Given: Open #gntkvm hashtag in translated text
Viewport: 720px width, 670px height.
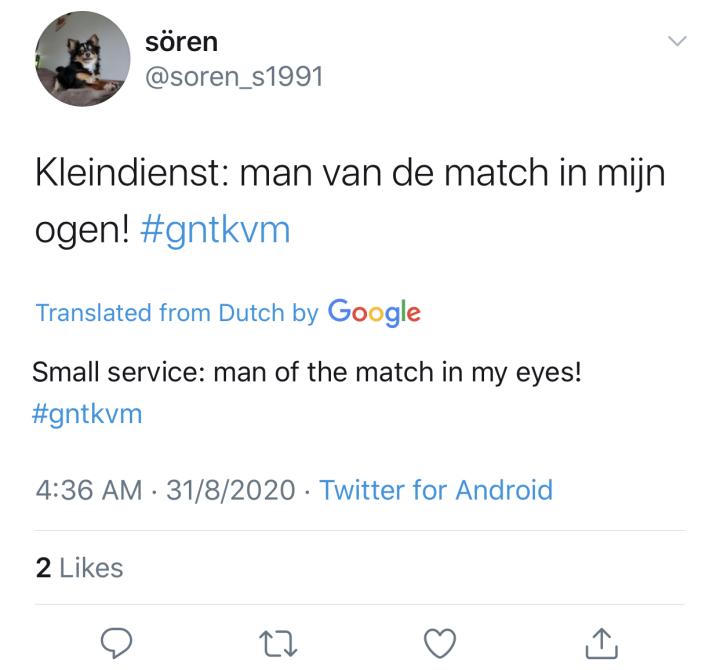Looking at the screenshot, I should coord(87,413).
